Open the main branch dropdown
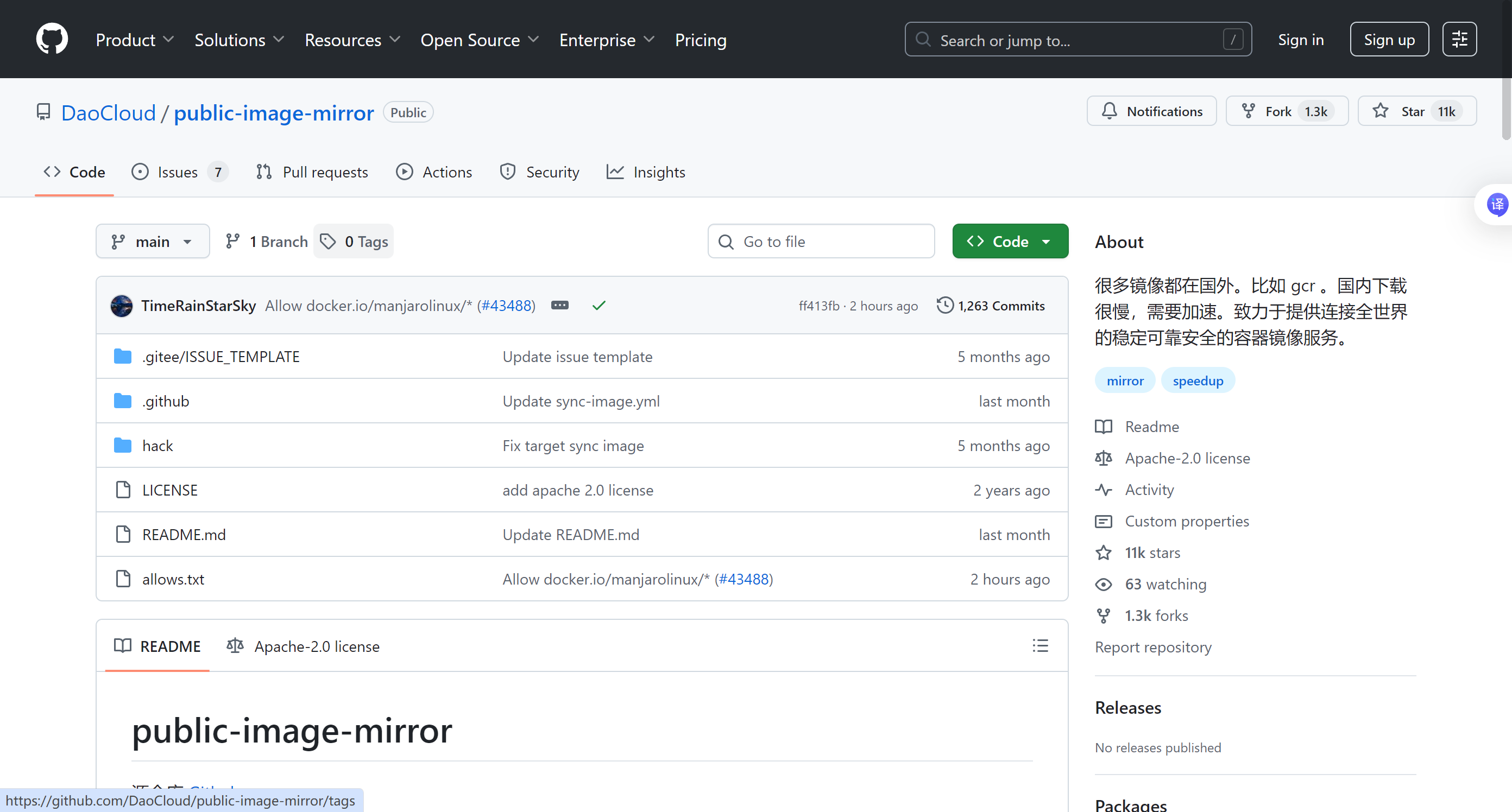This screenshot has width=1512, height=812. tap(153, 241)
